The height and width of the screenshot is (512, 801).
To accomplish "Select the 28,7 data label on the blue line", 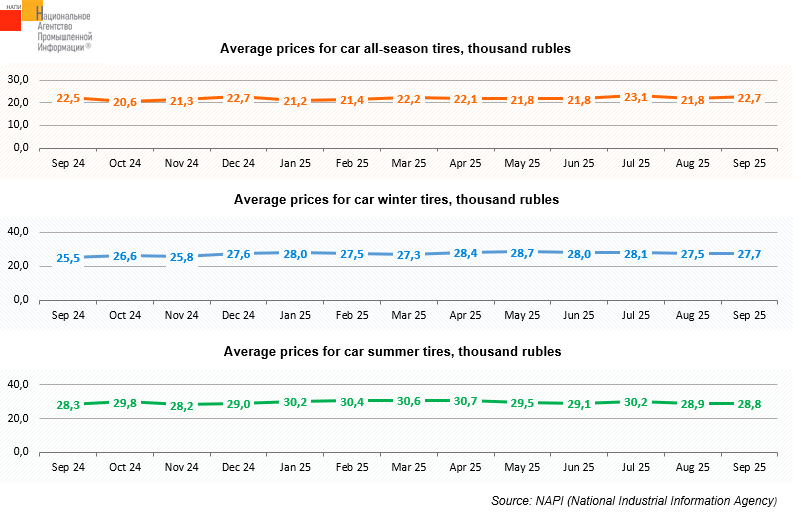I will [x=522, y=252].
